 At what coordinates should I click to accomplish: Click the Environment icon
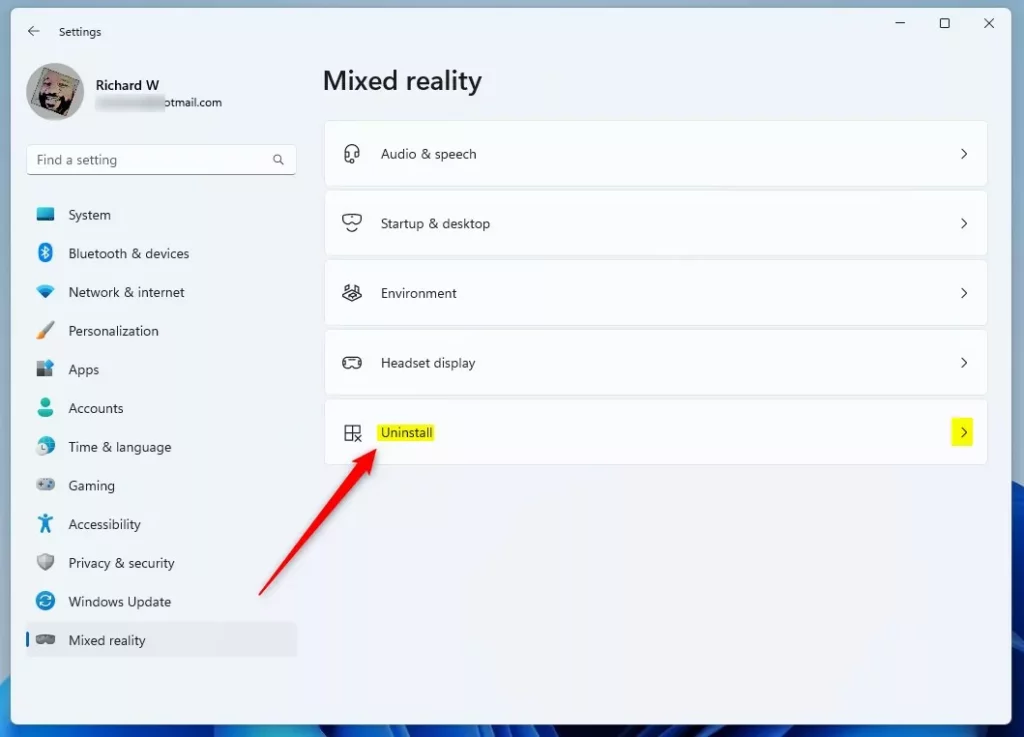tap(351, 293)
